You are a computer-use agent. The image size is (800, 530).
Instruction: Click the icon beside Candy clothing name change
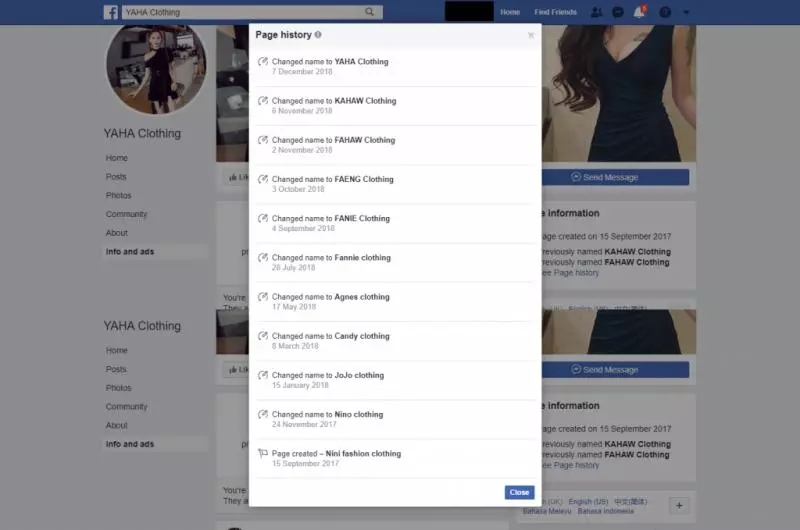pyautogui.click(x=263, y=336)
